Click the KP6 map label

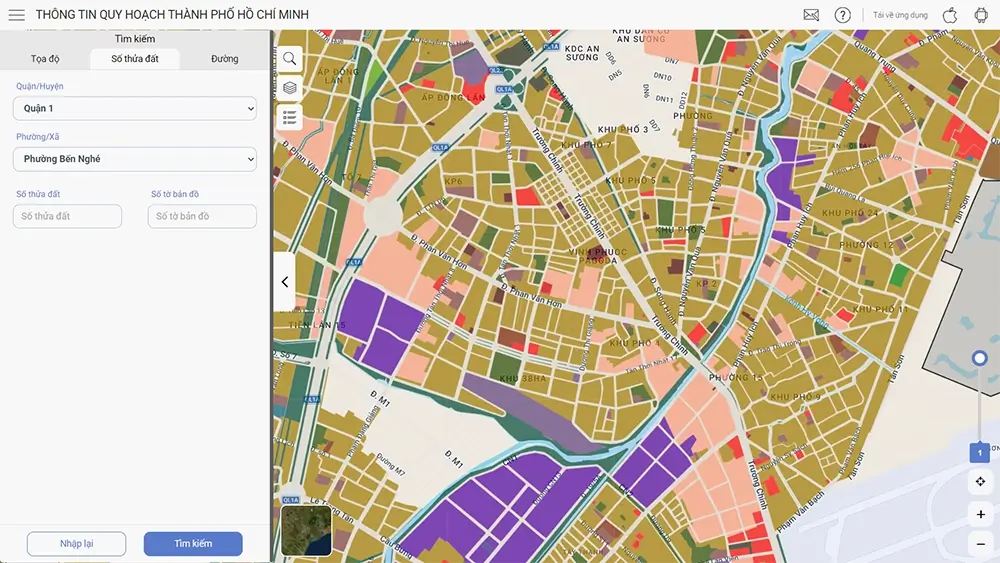(x=453, y=181)
